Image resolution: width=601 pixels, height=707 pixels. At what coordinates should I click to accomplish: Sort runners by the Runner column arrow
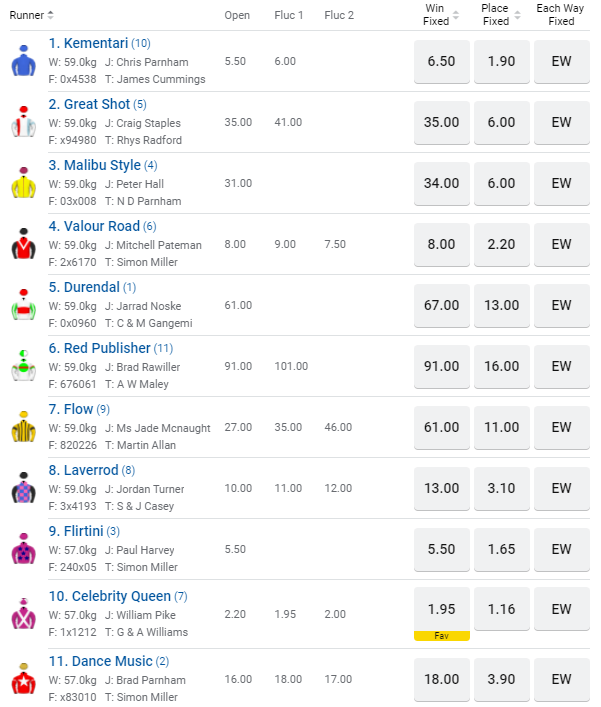pos(50,15)
